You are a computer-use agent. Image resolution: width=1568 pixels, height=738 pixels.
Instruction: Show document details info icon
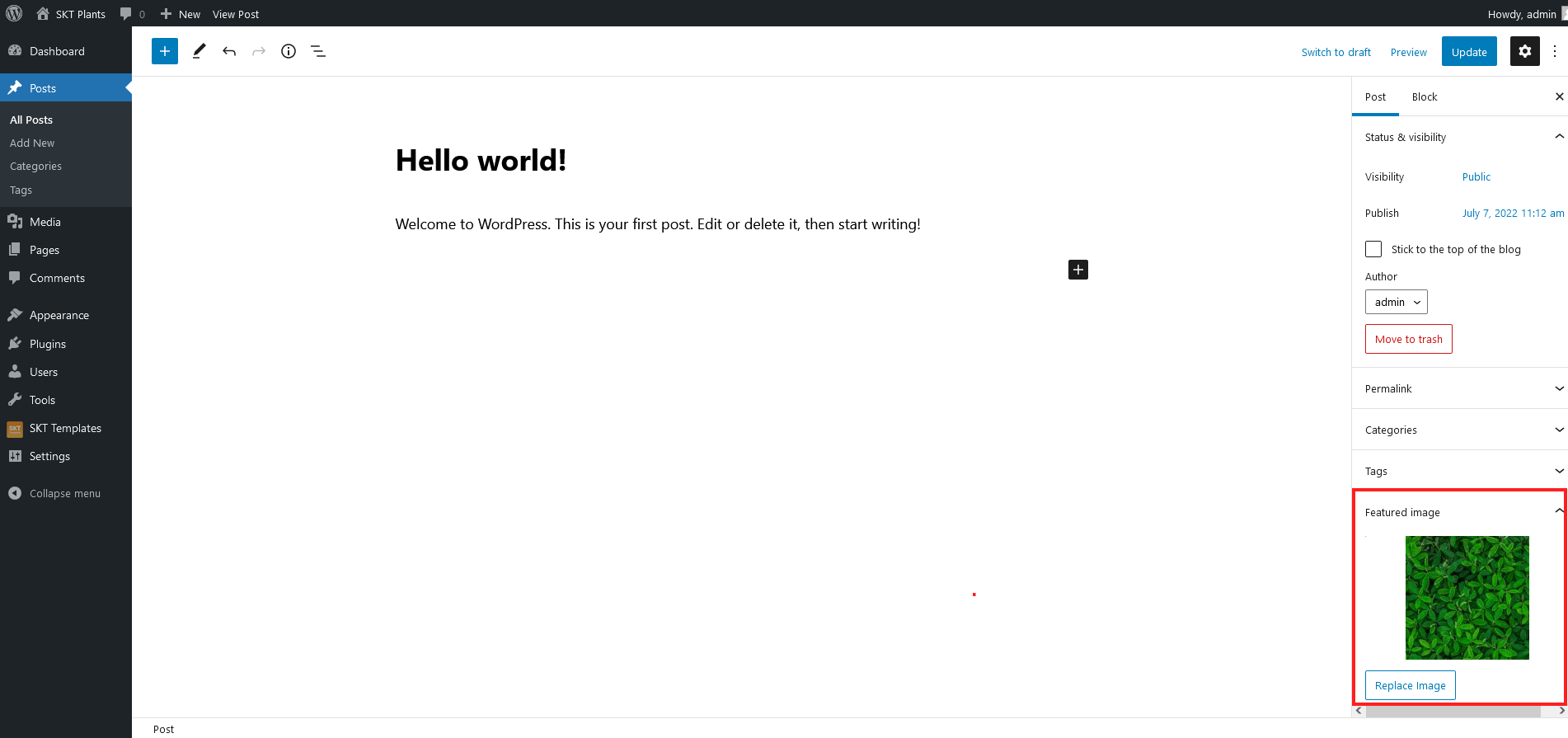tap(289, 51)
